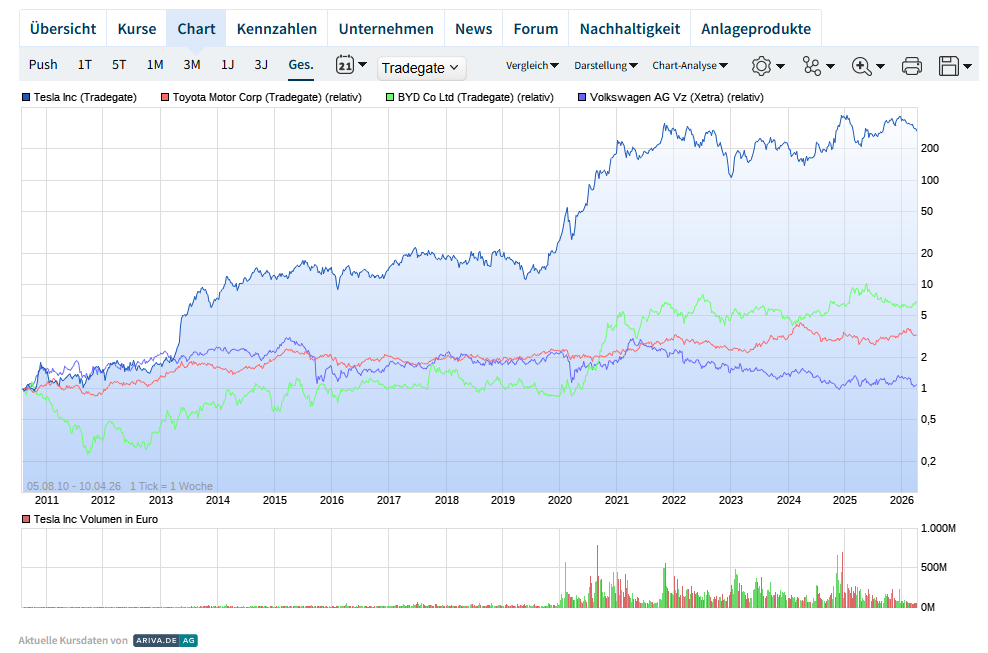Click the ARIVA.DE AG logo
988x653 pixels.
[165, 640]
